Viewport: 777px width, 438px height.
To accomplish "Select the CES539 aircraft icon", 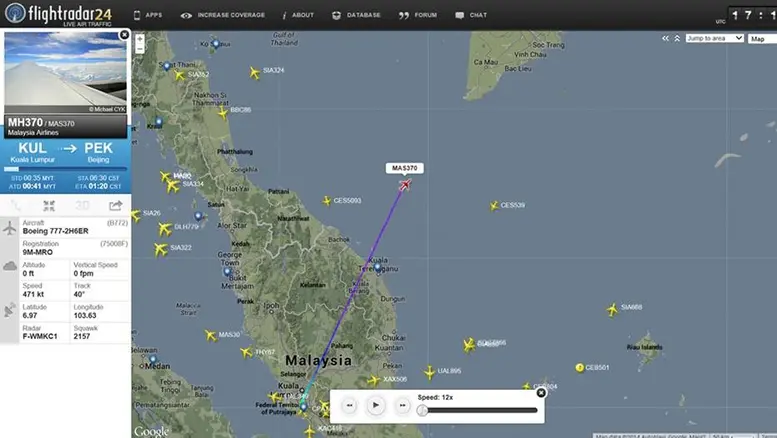I will click(494, 206).
